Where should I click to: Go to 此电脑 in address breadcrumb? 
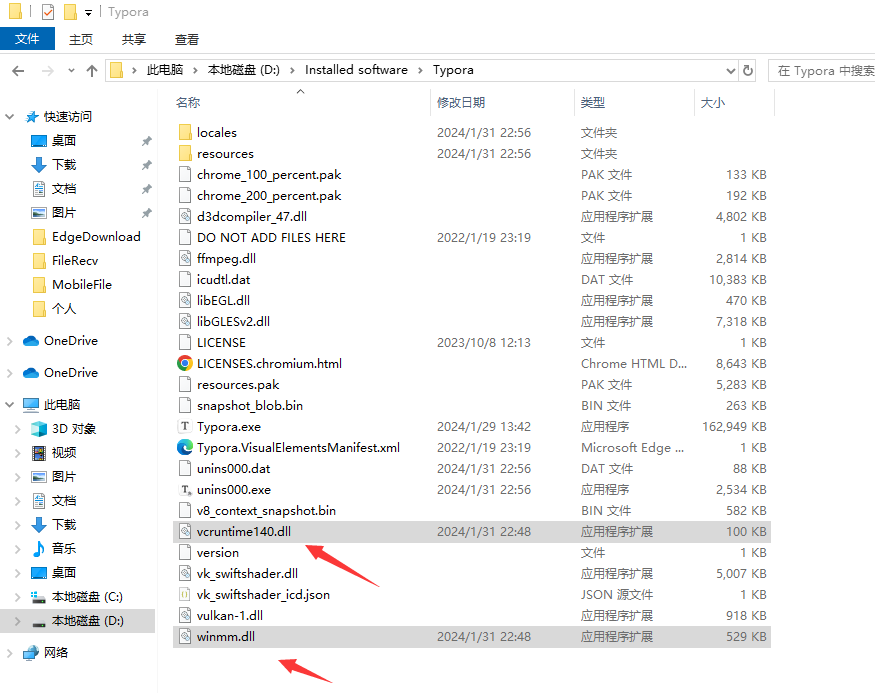click(x=165, y=70)
